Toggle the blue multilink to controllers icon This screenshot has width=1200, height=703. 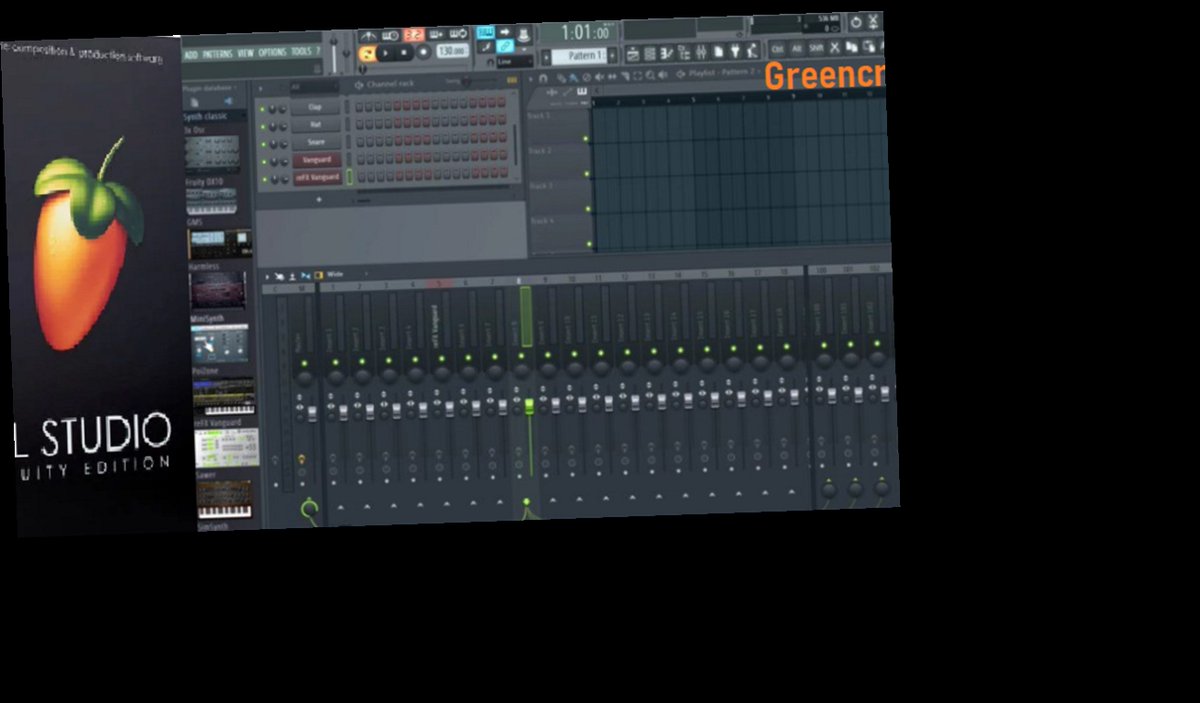tap(504, 47)
